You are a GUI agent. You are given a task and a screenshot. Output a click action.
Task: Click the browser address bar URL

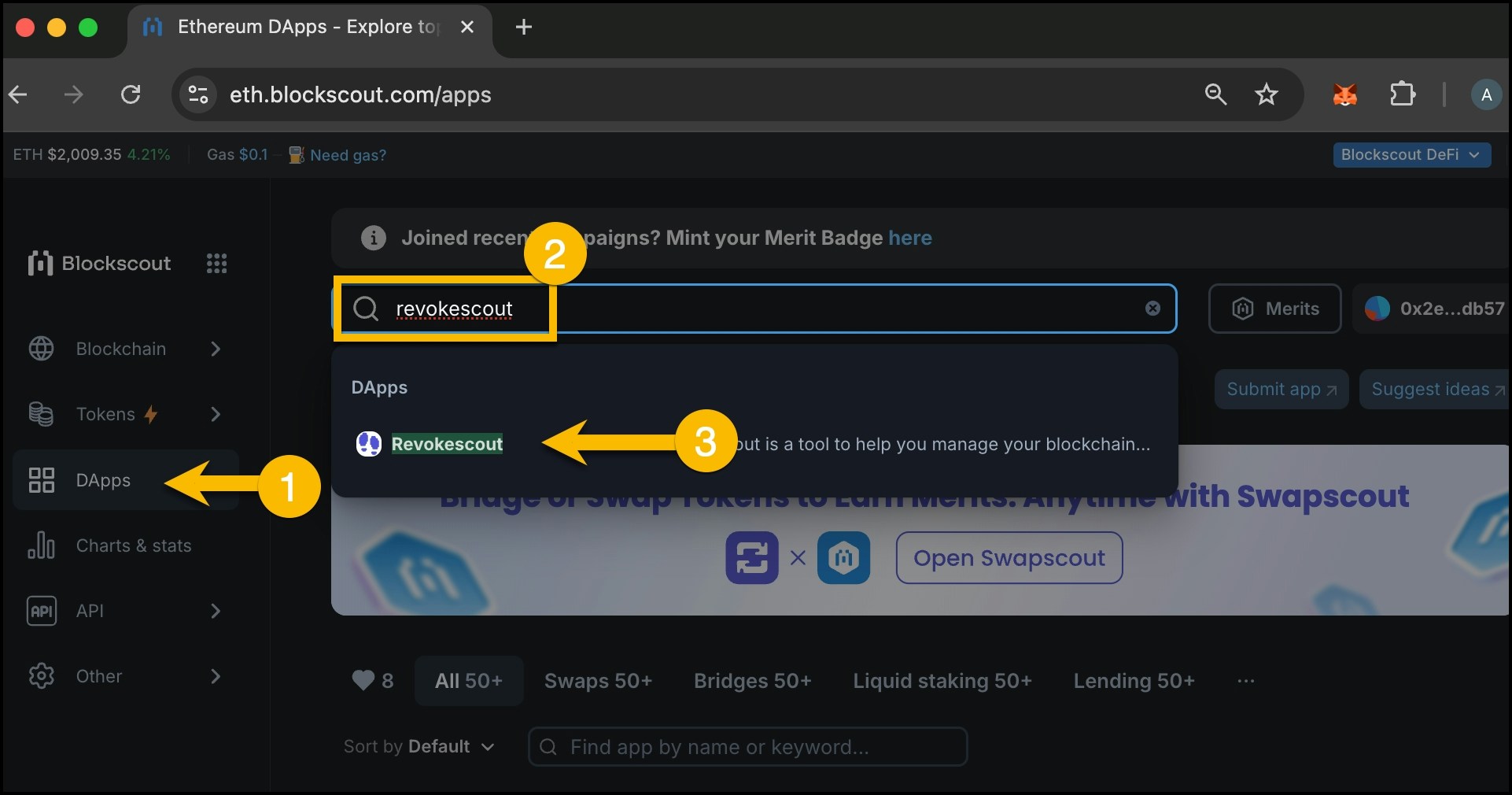tap(360, 95)
